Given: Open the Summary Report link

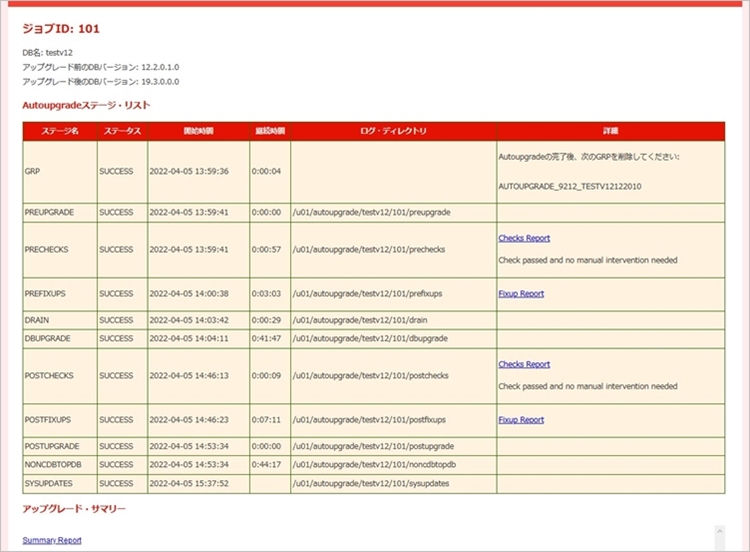Looking at the screenshot, I should pos(52,540).
